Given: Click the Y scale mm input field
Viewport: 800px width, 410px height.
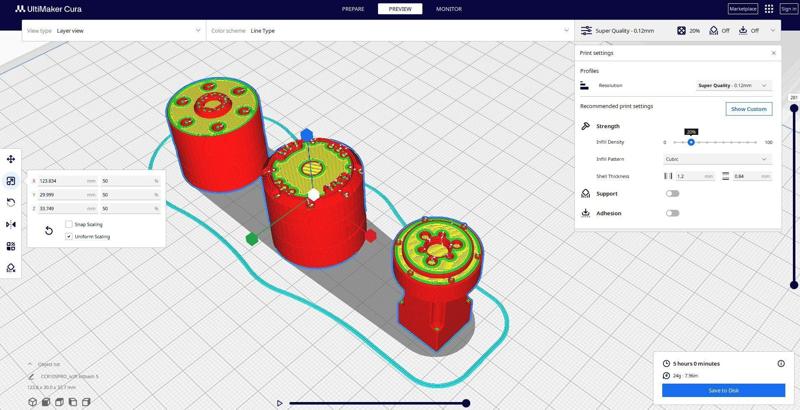Looking at the screenshot, I should 65,195.
